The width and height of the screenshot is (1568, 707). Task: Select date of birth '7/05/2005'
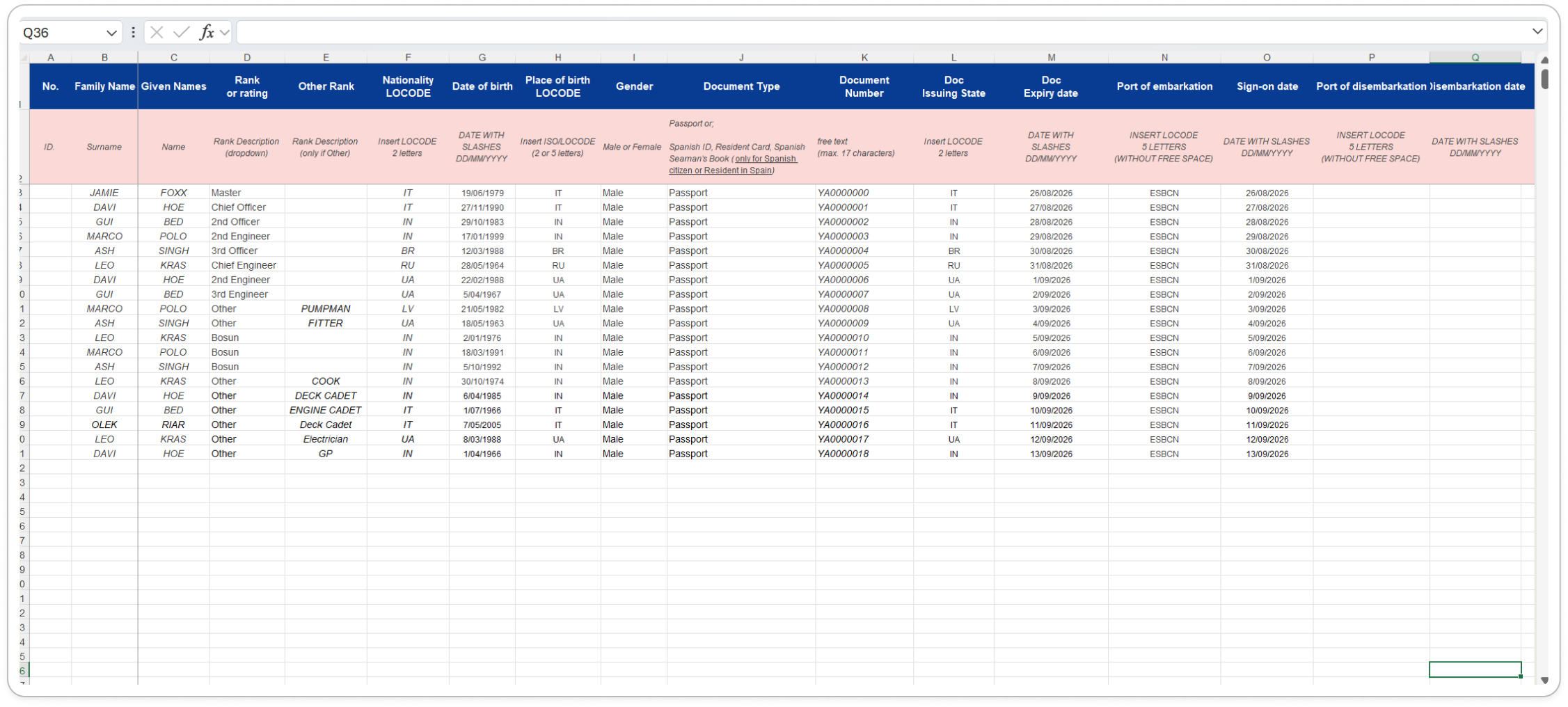pos(482,424)
